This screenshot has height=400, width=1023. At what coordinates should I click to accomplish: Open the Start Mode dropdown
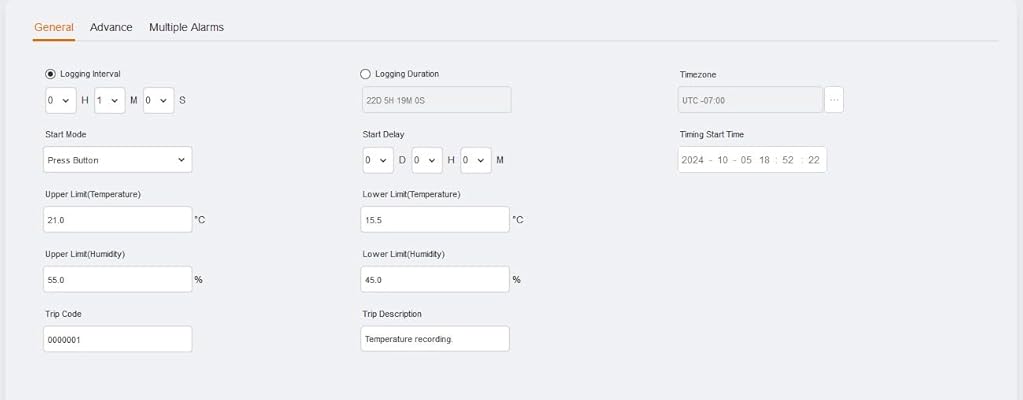click(118, 160)
